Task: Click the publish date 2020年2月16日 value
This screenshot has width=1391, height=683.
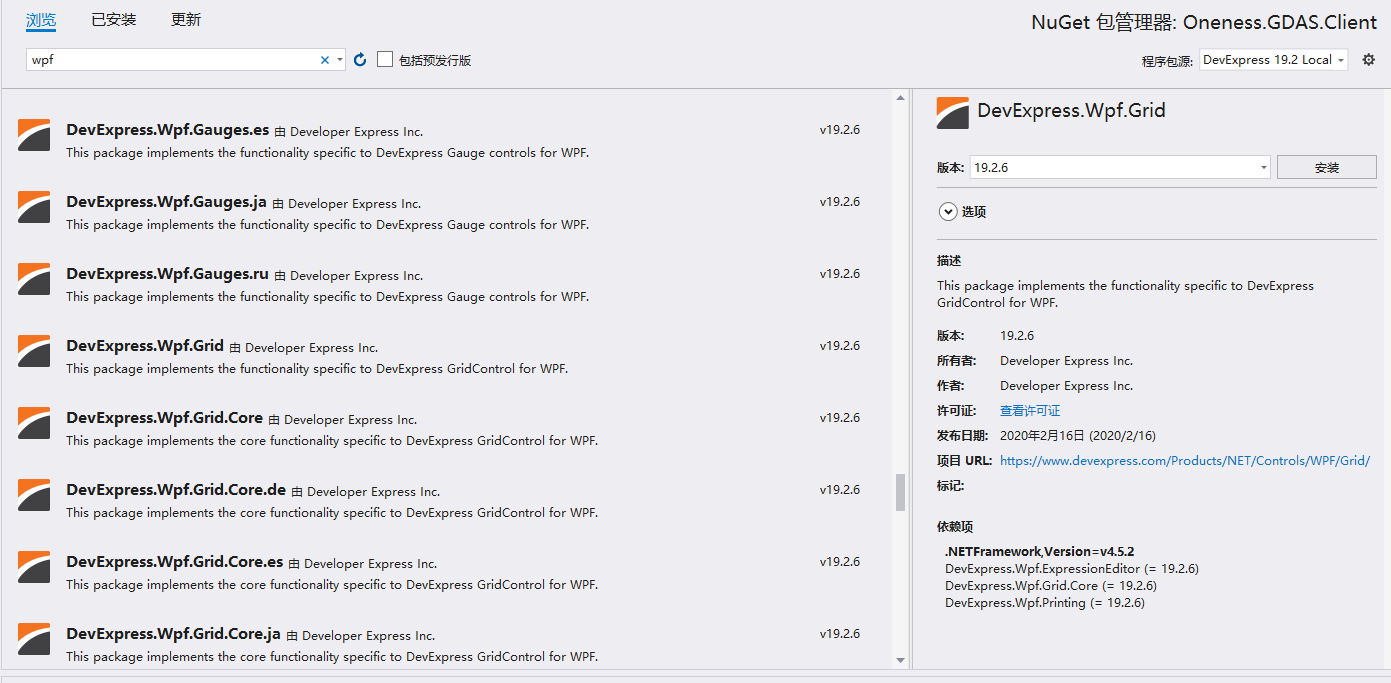Action: [x=1078, y=436]
